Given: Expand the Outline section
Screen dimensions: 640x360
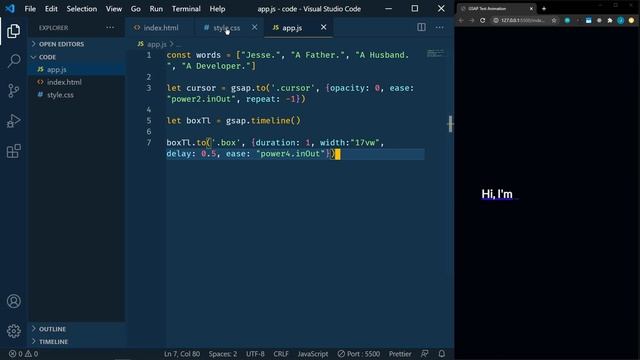Looking at the screenshot, I should 52,329.
